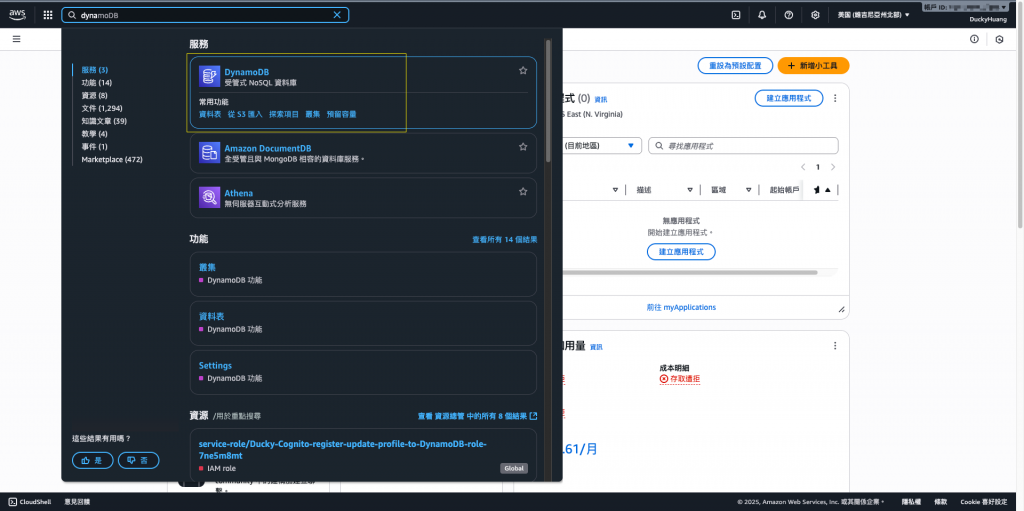This screenshot has height=511, width=1024.
Task: Click the top 建立應用程式 button
Action: click(x=789, y=98)
